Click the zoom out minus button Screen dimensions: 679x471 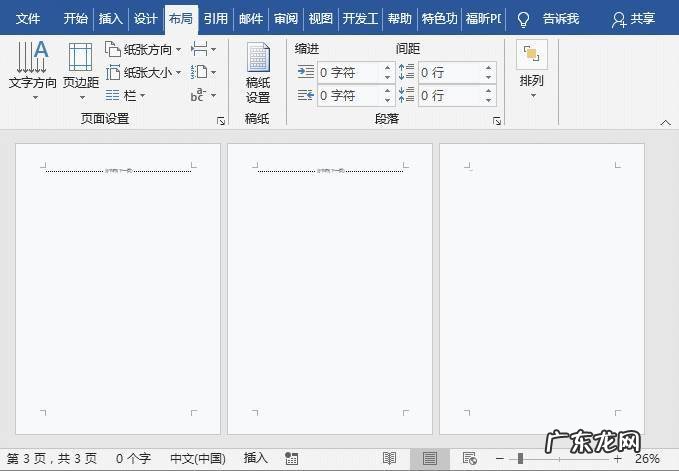[x=500, y=458]
